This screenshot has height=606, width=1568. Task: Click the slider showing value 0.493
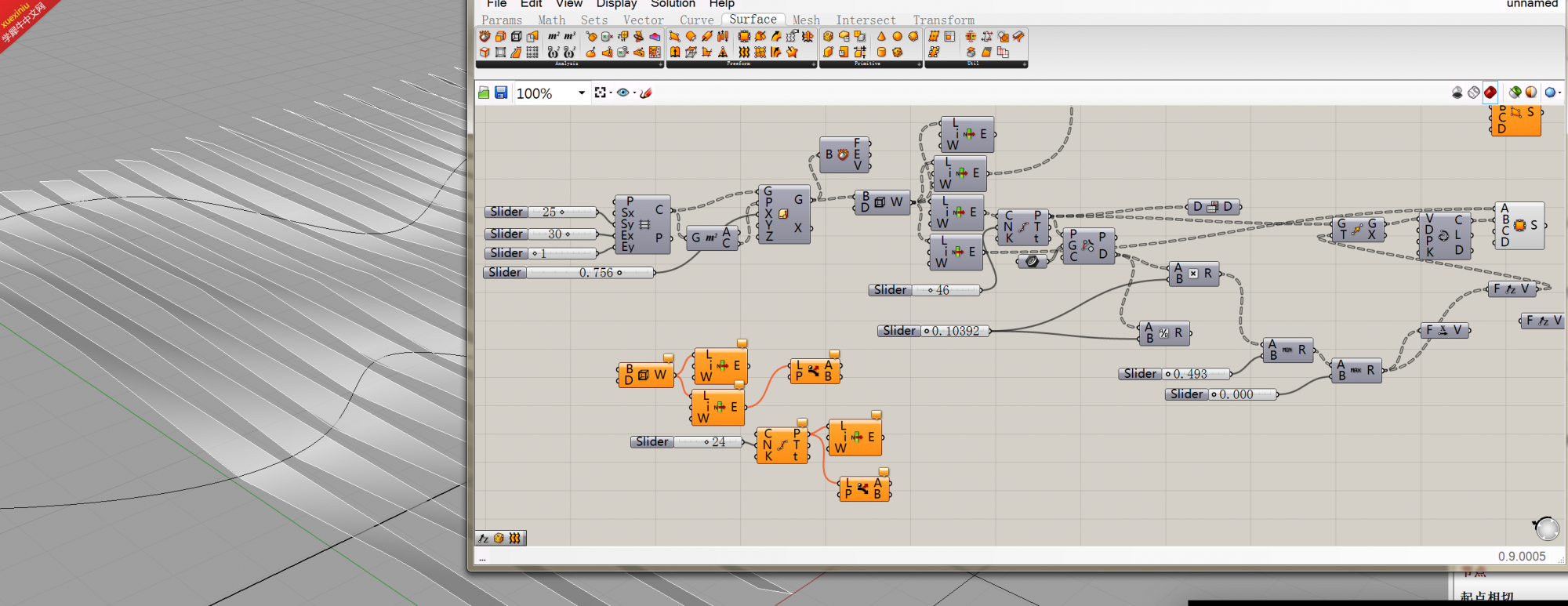click(1174, 374)
